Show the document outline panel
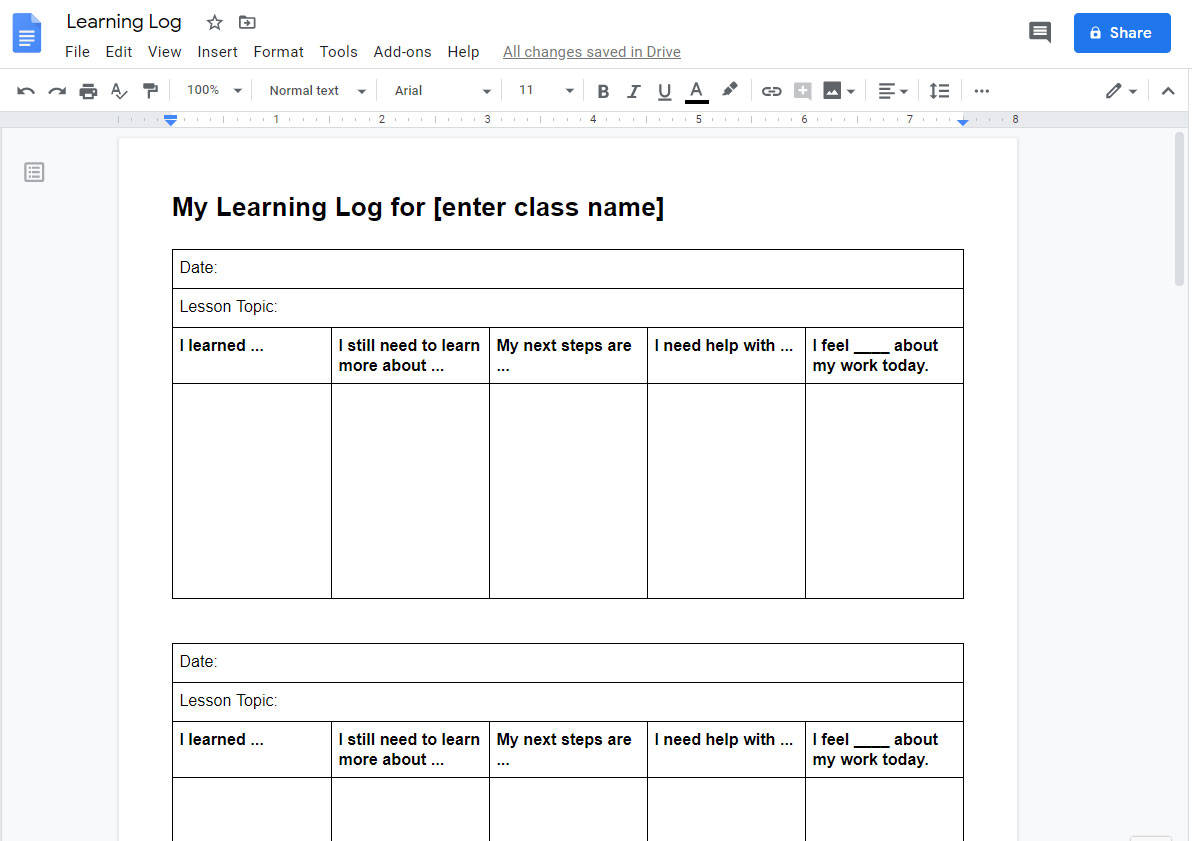This screenshot has height=841, width=1192. [x=34, y=171]
